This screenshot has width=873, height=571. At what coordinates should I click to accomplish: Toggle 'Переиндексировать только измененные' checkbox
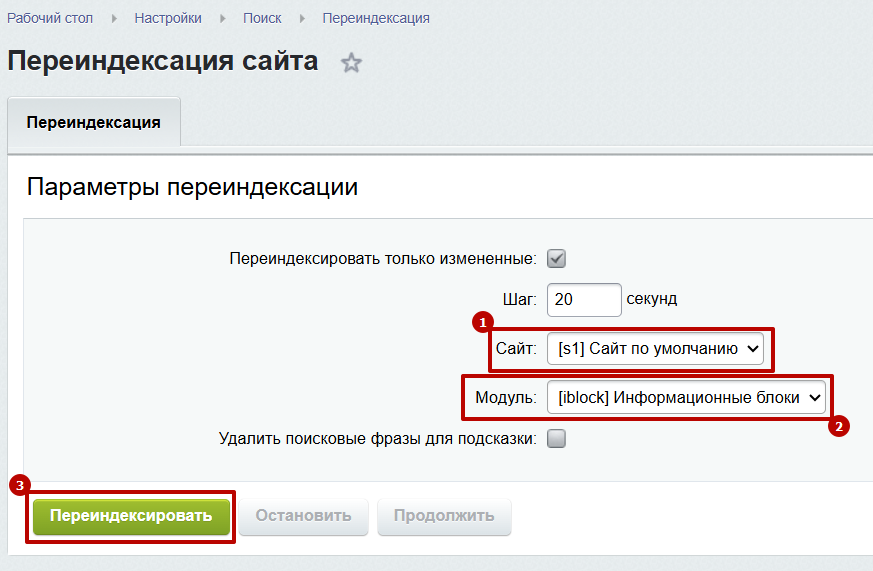click(557, 258)
